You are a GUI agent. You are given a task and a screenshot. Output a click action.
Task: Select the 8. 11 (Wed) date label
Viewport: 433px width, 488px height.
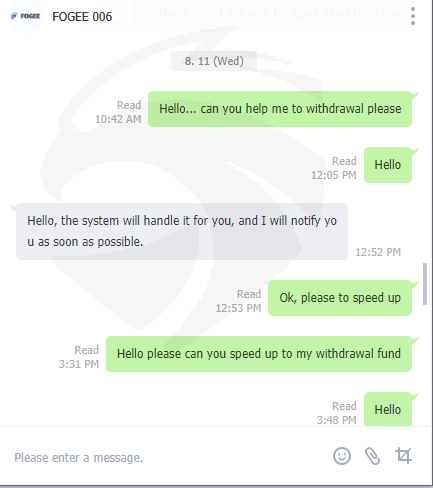[214, 61]
